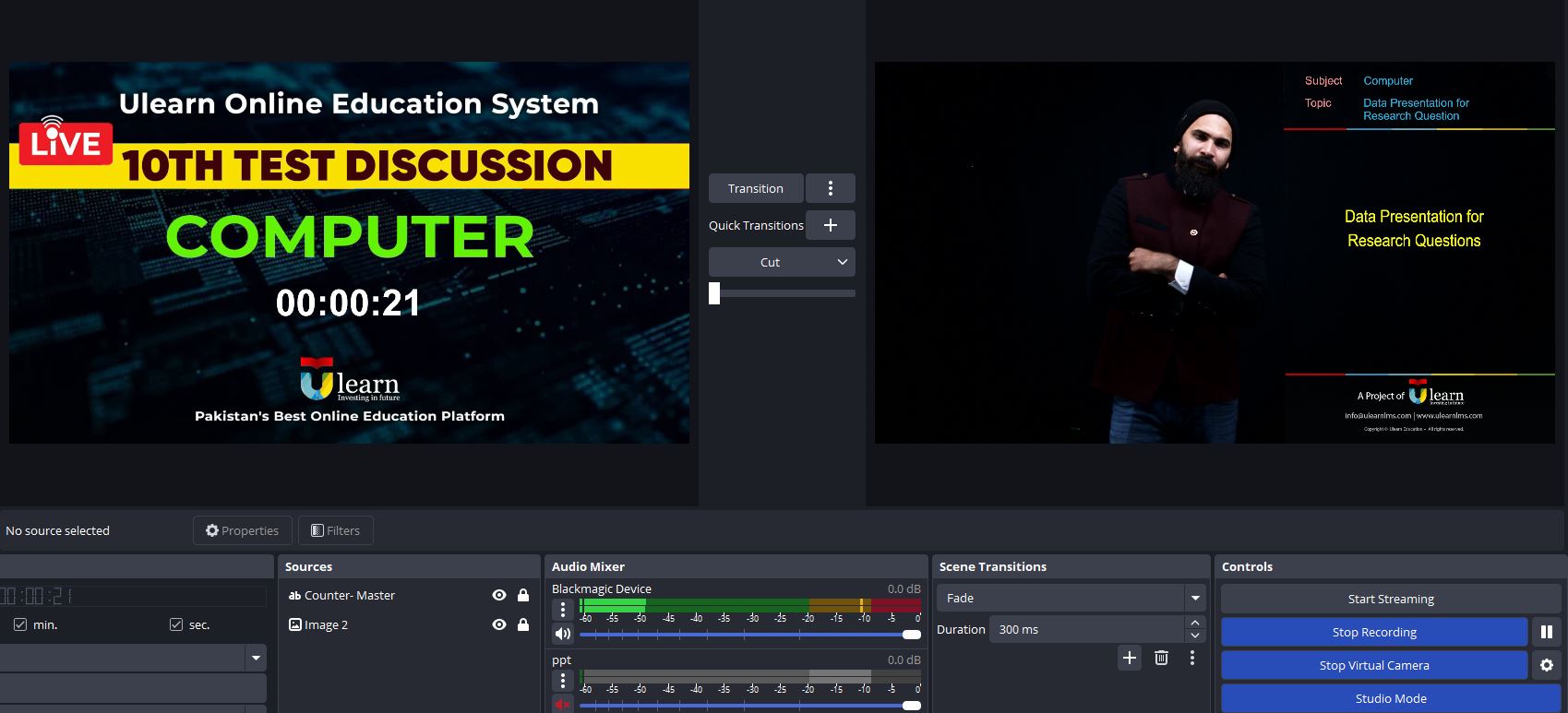The width and height of the screenshot is (1568, 713).
Task: Mute the Blackmagic Device audio
Action: click(562, 634)
